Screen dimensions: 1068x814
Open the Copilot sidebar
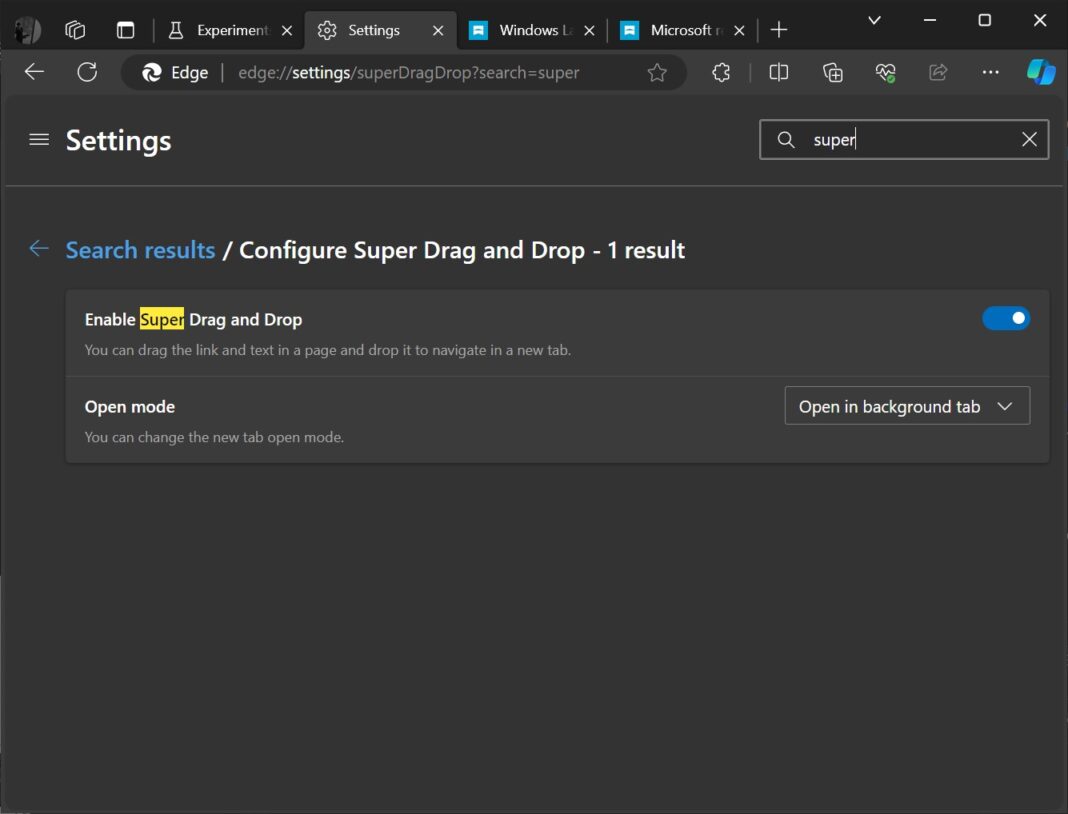(x=1040, y=72)
